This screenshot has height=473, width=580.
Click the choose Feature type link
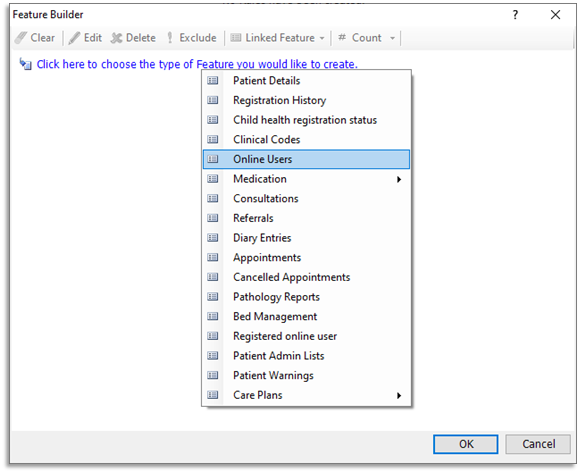point(197,64)
